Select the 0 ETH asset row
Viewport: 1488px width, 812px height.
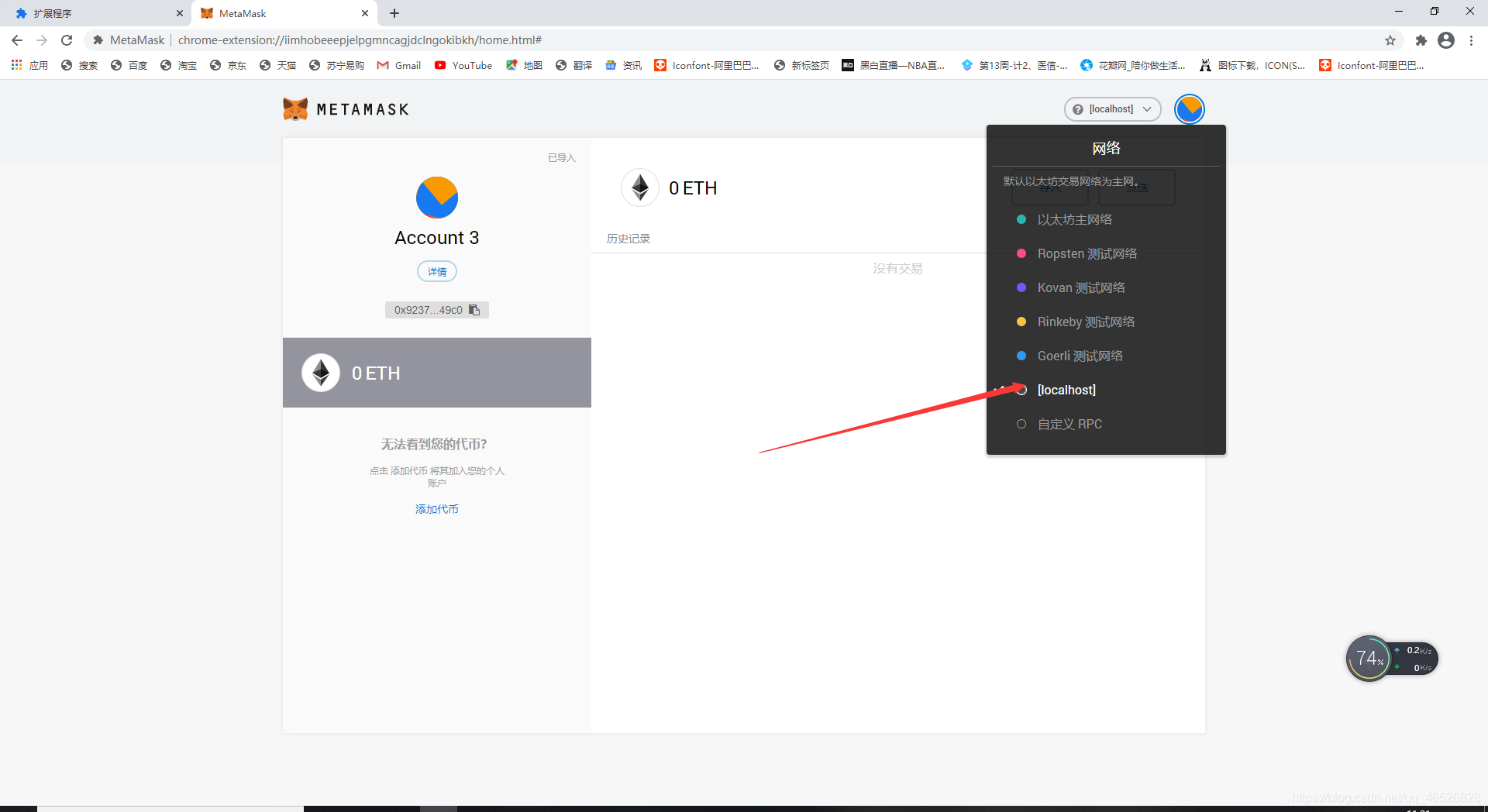437,373
